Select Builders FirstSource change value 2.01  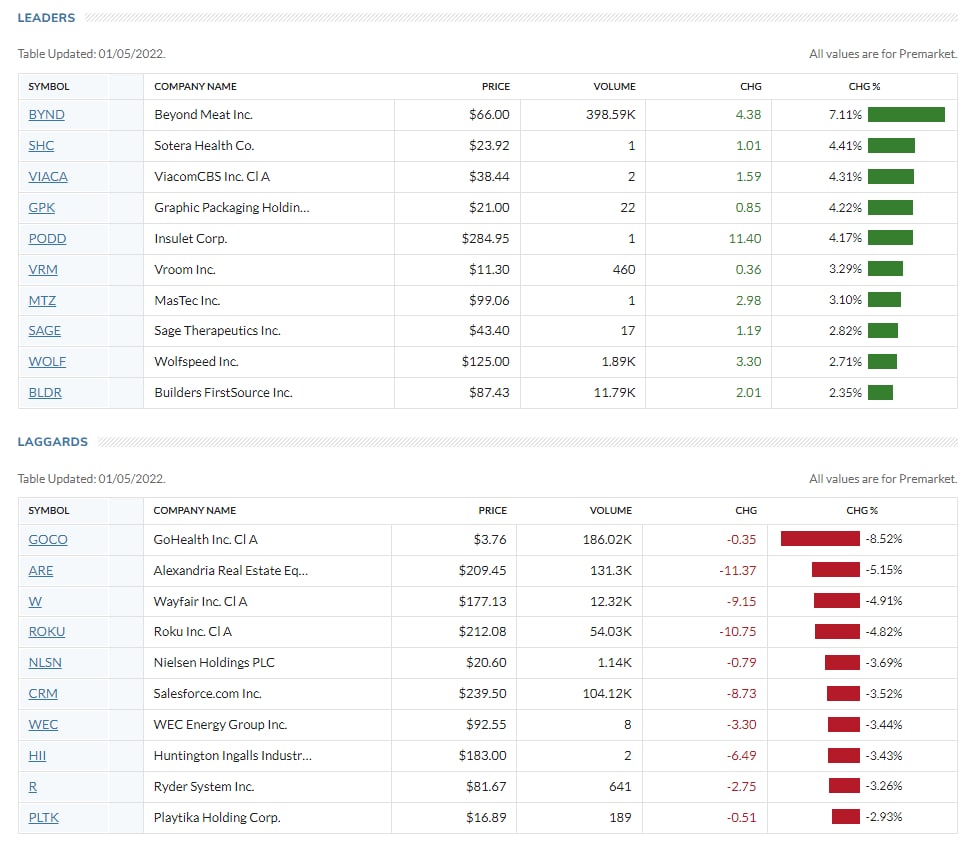(748, 392)
